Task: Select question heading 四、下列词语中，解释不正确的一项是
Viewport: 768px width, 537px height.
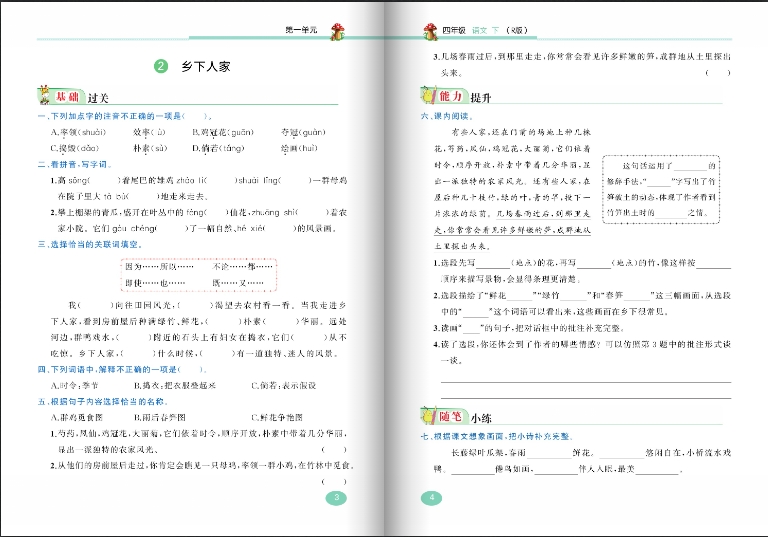Action: pyautogui.click(x=122, y=369)
